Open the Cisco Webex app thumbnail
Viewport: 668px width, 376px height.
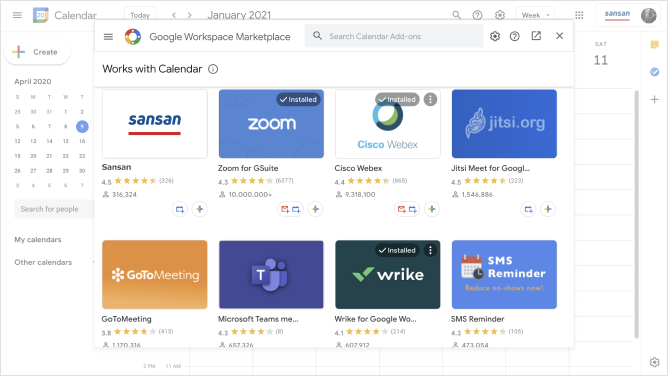tap(388, 124)
